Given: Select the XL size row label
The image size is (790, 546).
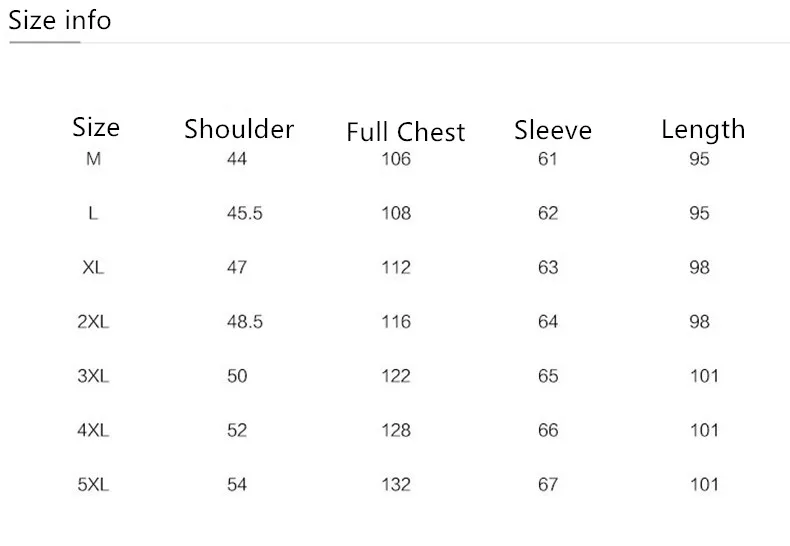Looking at the screenshot, I should (93, 267).
